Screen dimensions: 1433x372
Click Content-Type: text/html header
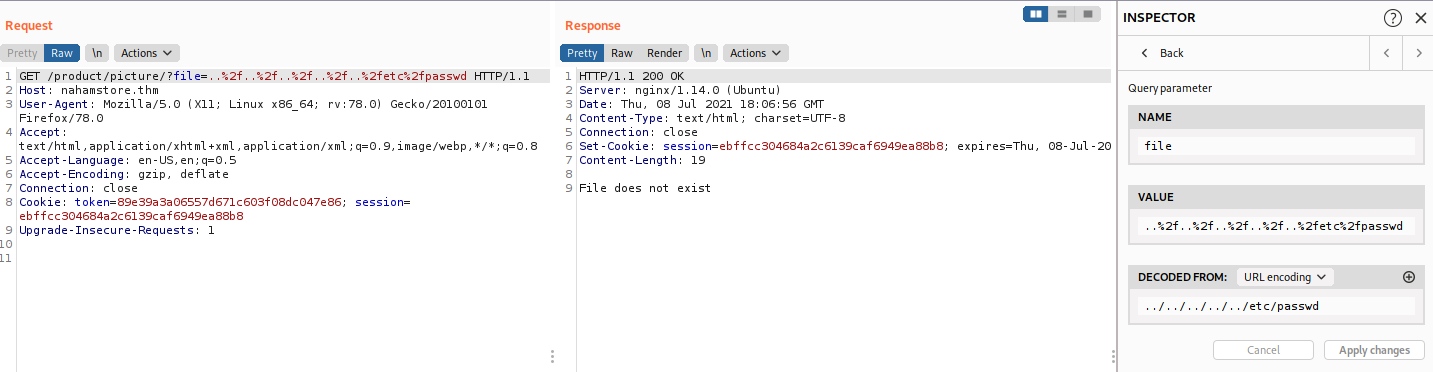pos(712,118)
